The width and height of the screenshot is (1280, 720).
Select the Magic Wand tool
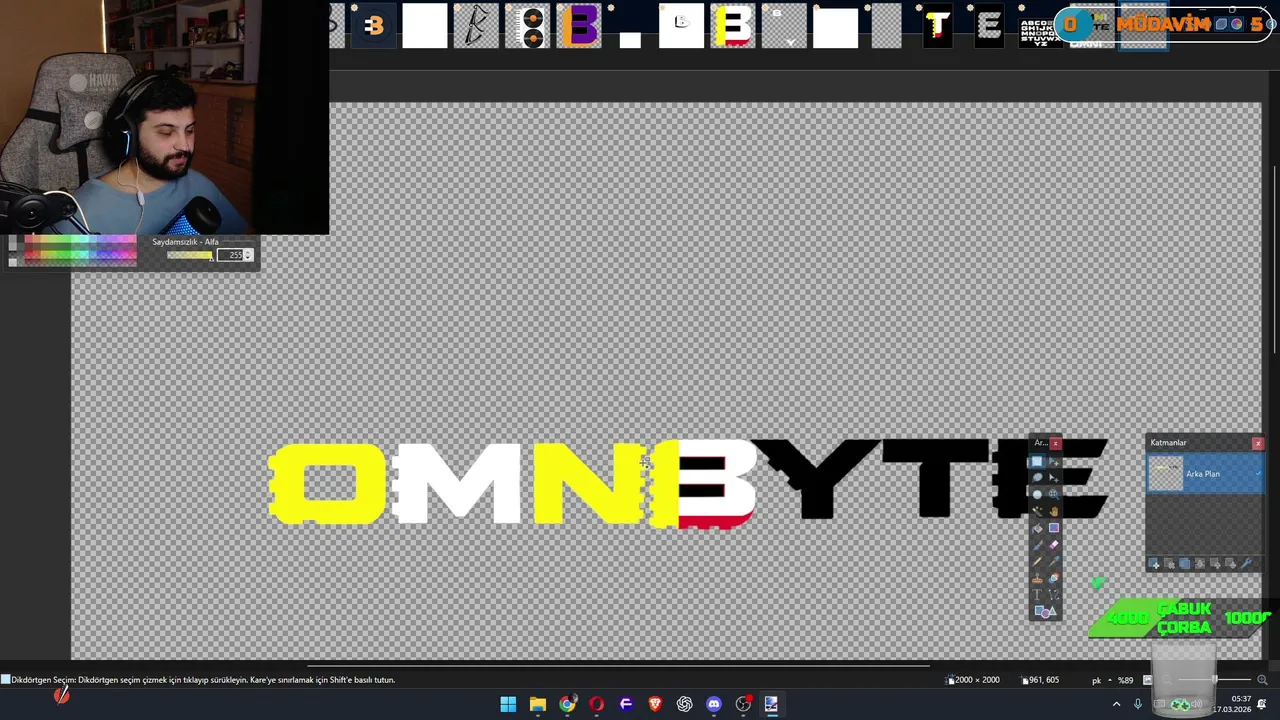[x=1037, y=511]
